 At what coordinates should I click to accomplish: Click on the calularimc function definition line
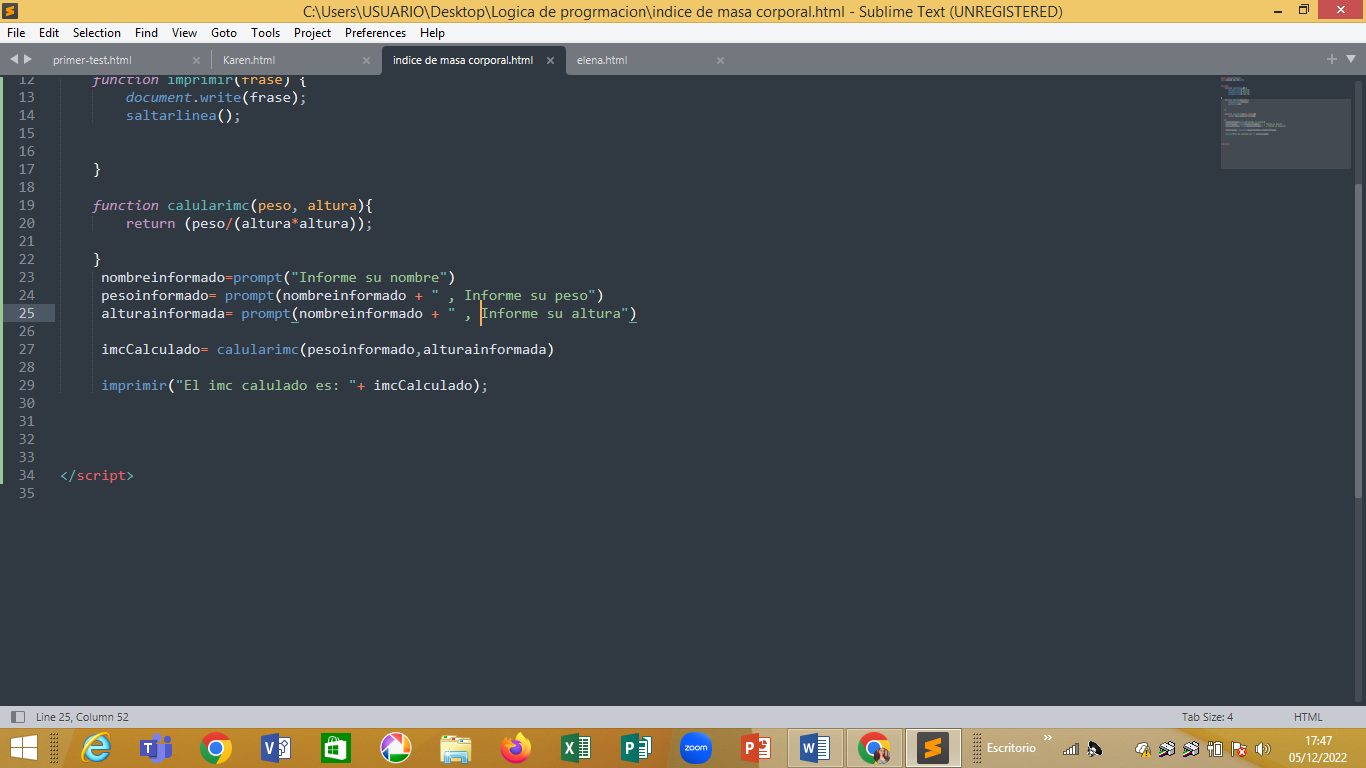click(x=232, y=205)
